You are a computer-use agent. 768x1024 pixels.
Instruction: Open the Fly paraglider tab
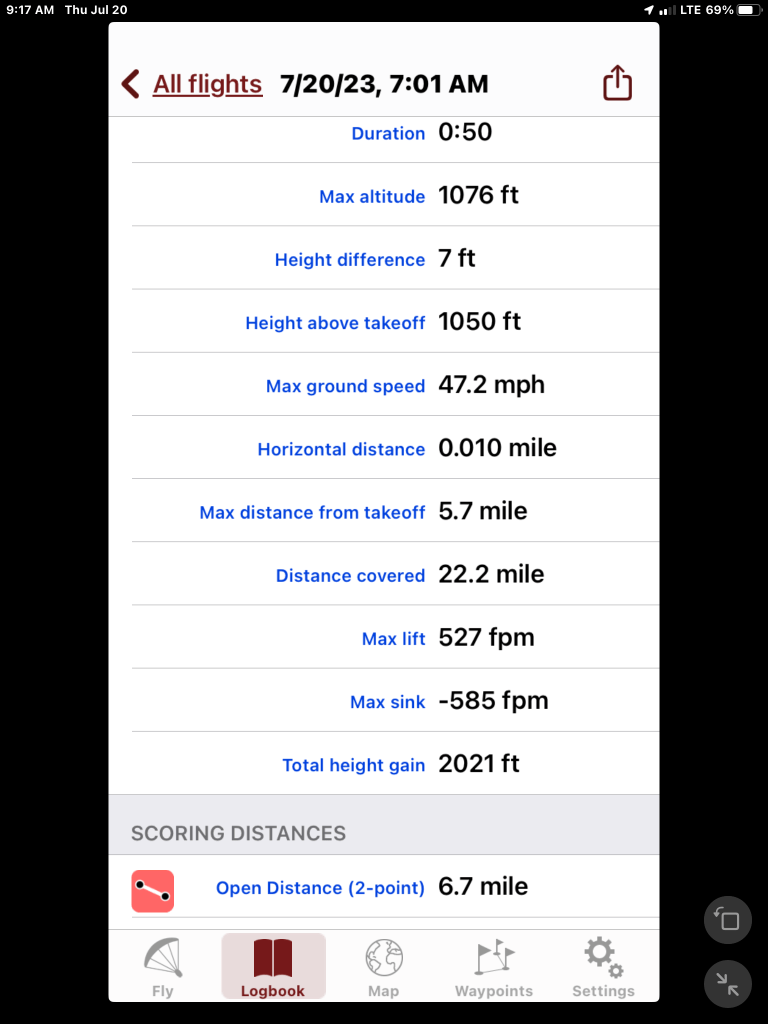tap(162, 968)
